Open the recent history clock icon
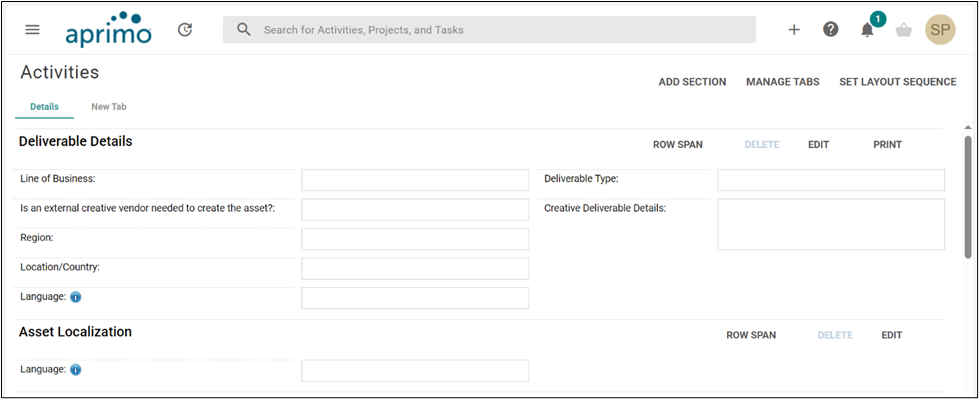The image size is (979, 399). (185, 29)
